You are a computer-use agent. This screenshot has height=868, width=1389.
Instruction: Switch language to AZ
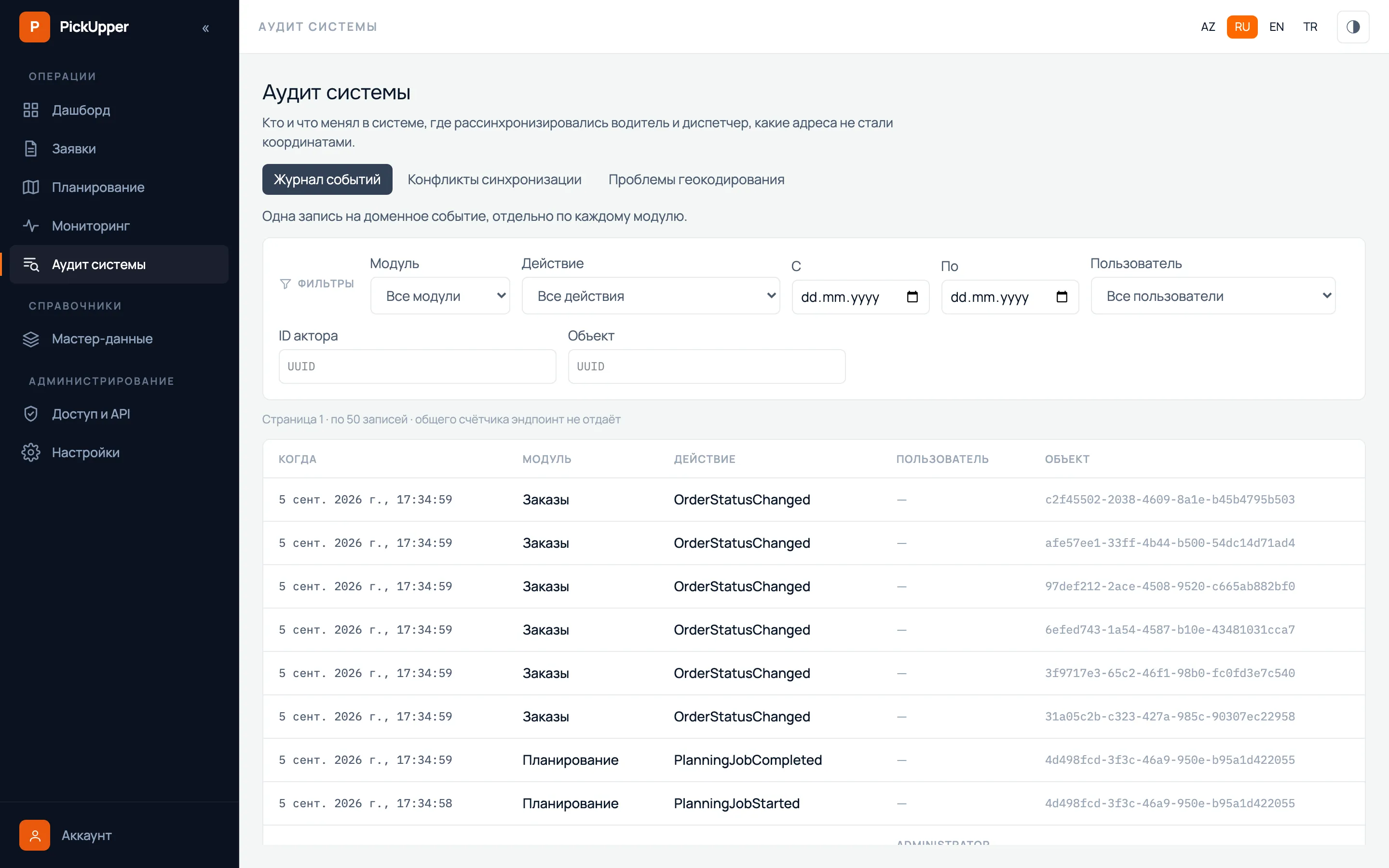1208,27
